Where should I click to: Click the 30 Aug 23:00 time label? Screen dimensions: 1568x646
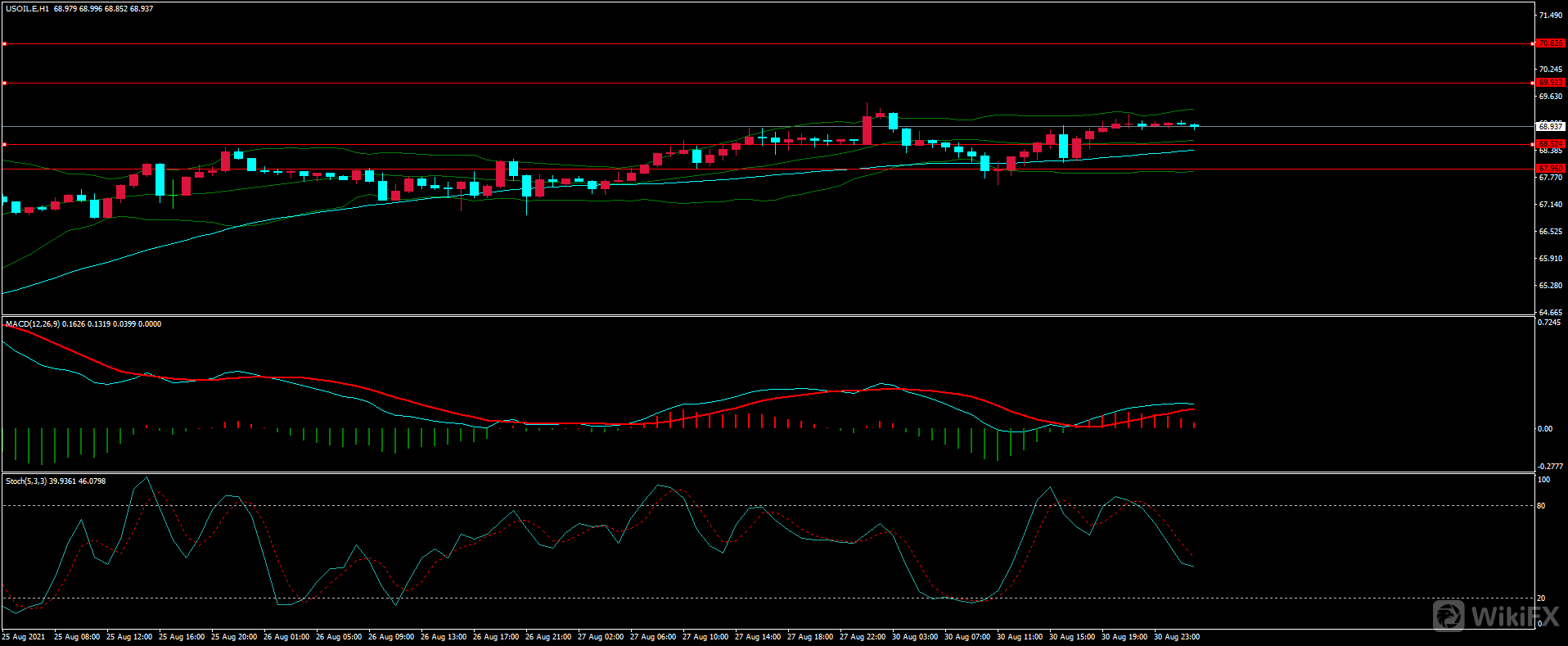[1176, 637]
